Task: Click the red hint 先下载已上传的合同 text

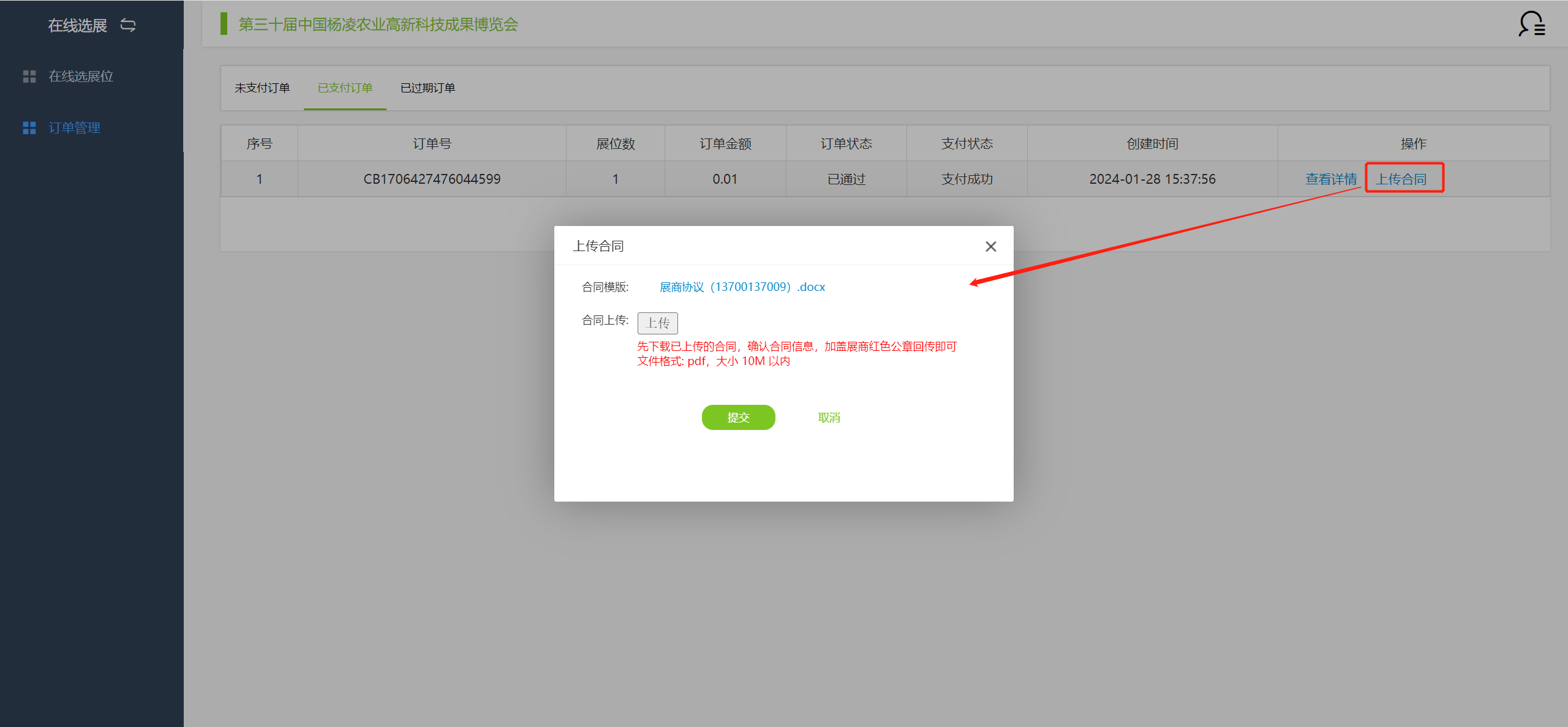Action: tap(797, 346)
